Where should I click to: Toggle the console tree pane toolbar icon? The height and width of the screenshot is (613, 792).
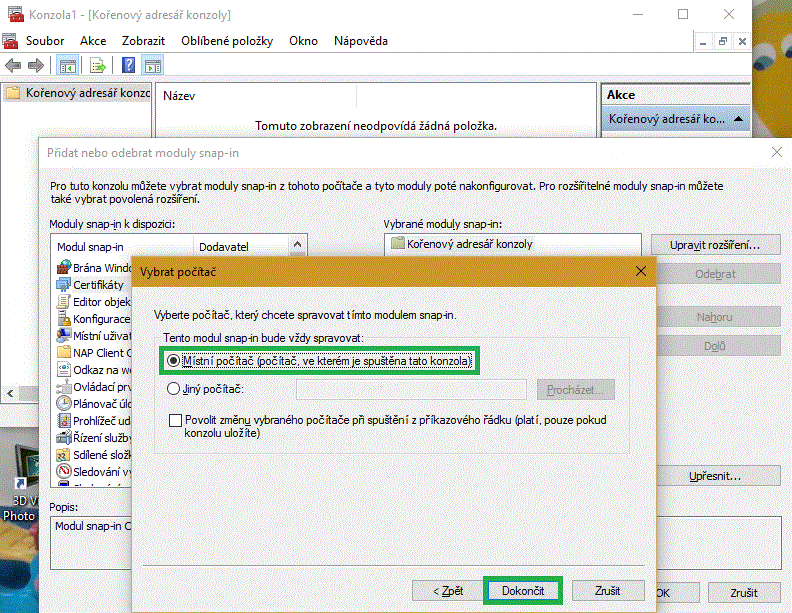coord(67,66)
